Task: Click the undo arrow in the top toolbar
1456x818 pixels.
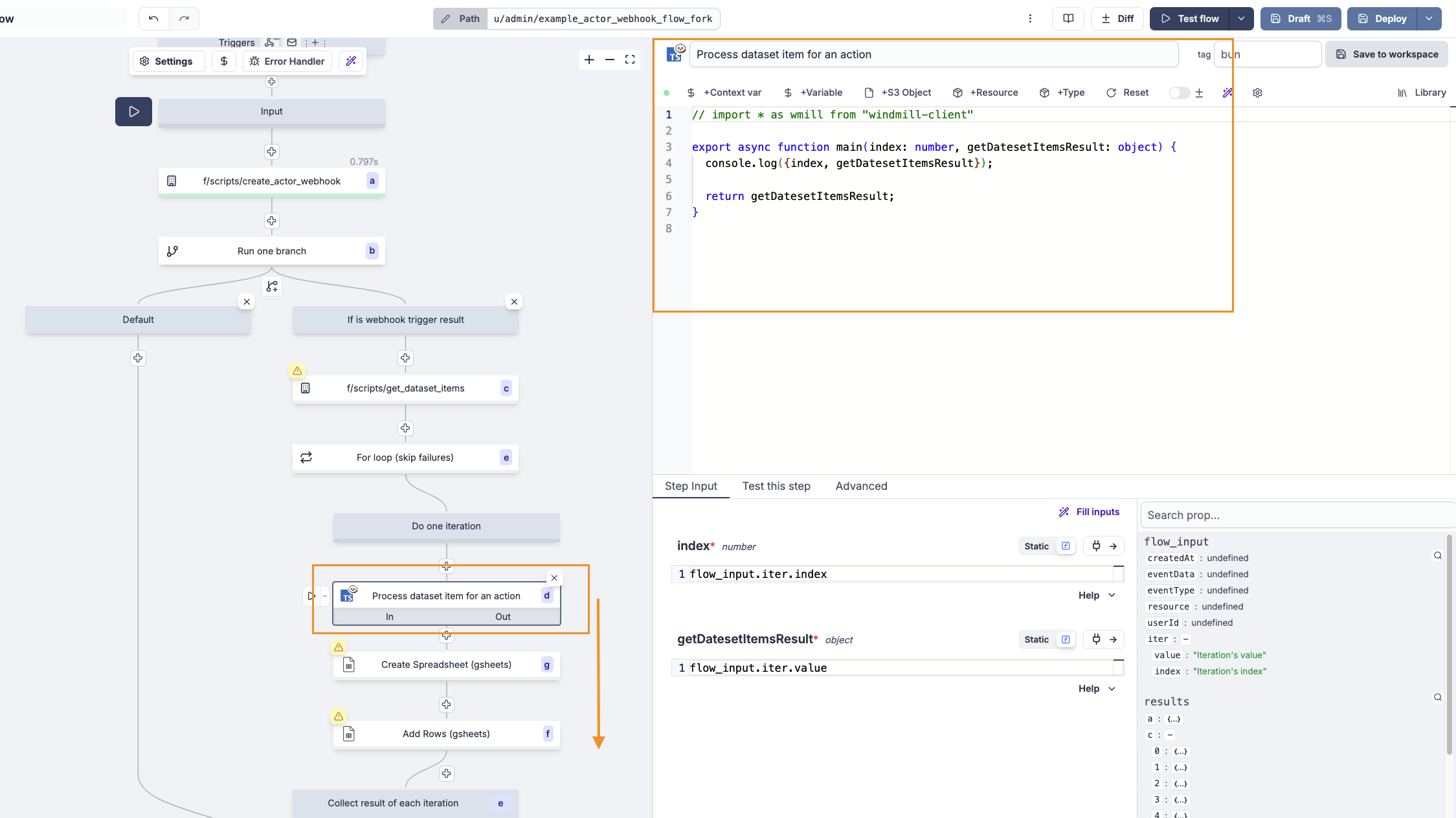Action: (153, 19)
